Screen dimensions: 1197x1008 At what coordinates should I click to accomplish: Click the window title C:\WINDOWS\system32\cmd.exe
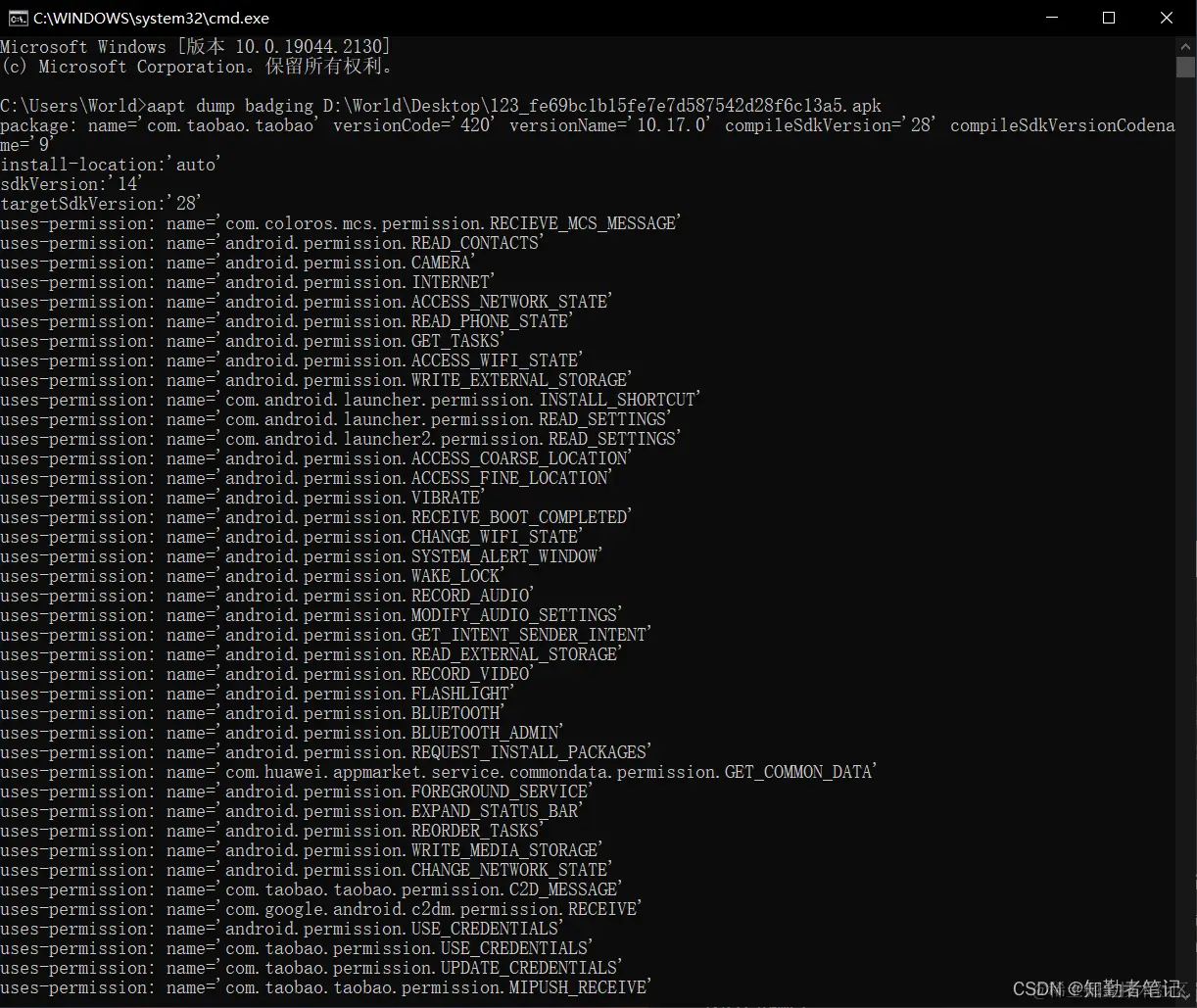[151, 18]
